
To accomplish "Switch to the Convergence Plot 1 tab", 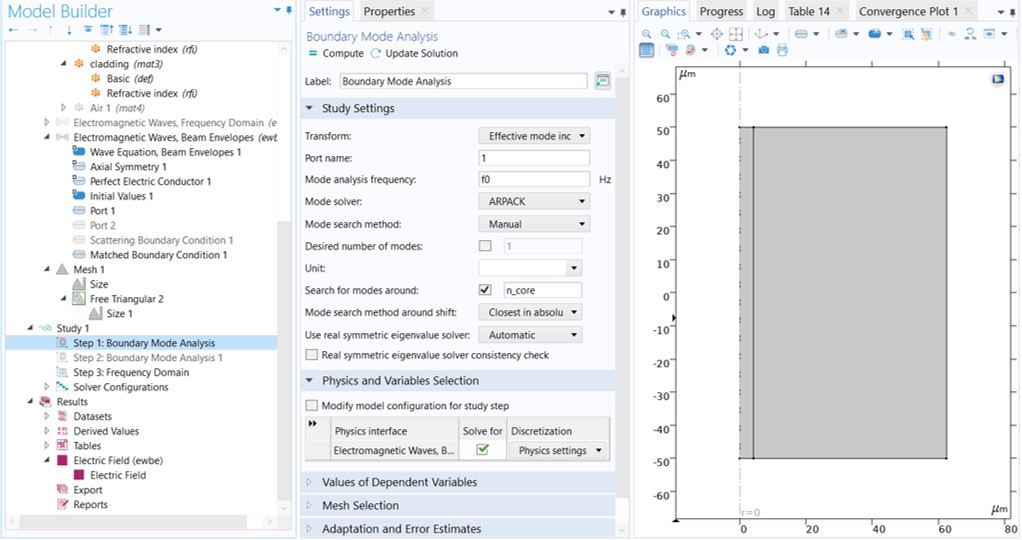I will 908,11.
